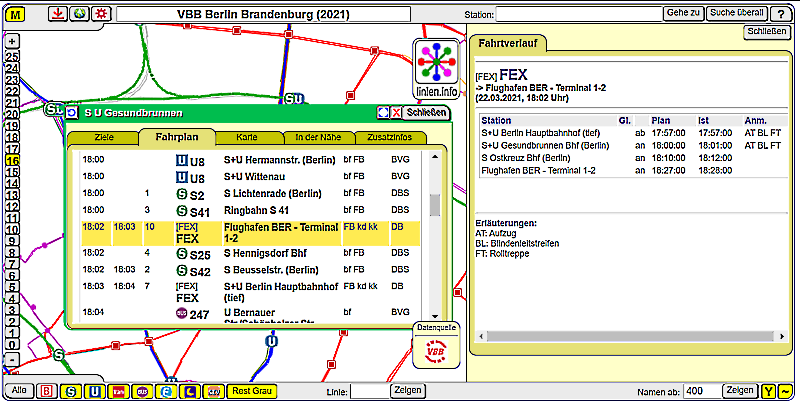
Task: Click the Fahrtverlauf horizontal scrollbar
Action: [x=631, y=337]
